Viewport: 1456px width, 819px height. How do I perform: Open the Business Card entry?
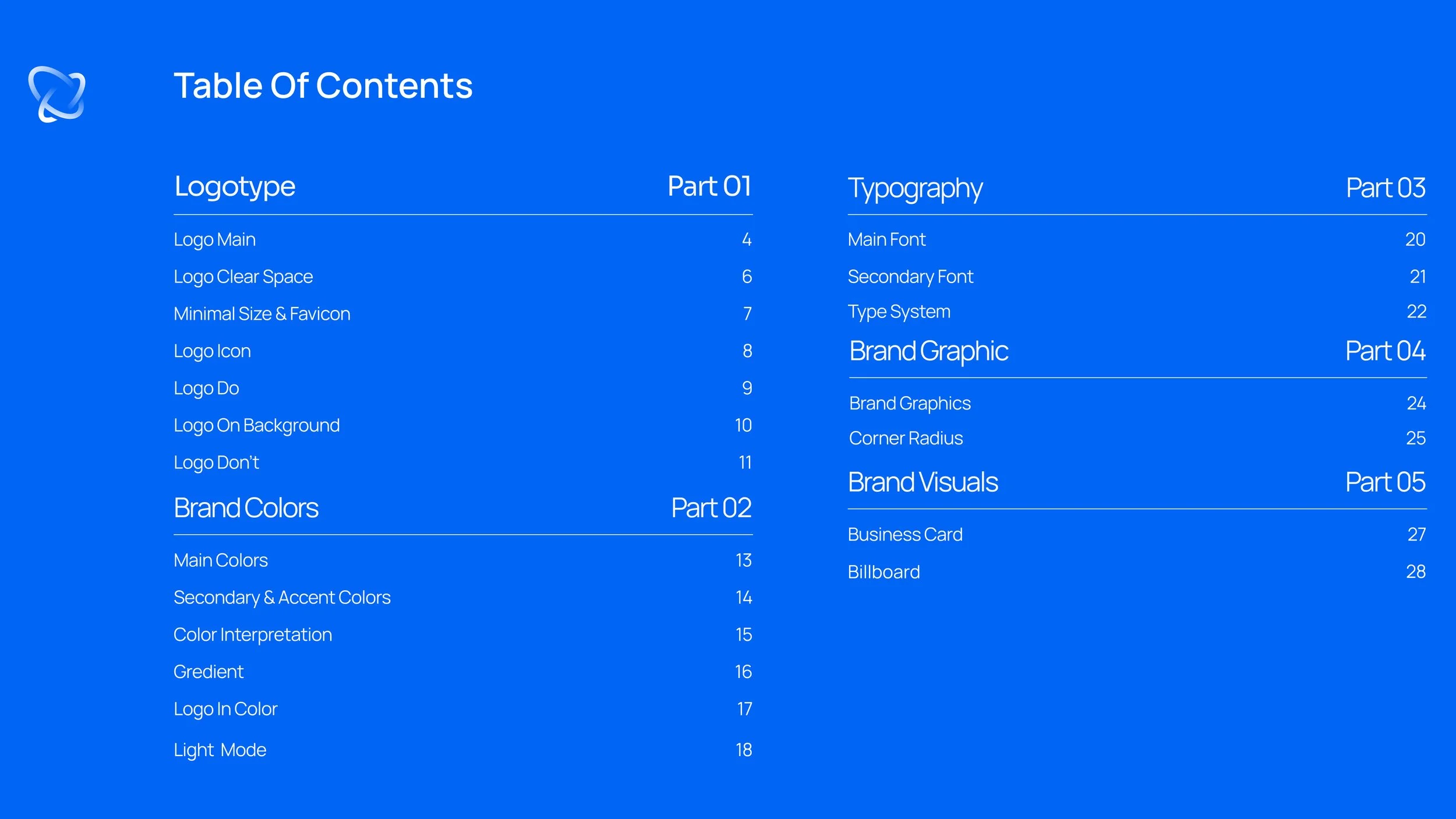coord(904,535)
